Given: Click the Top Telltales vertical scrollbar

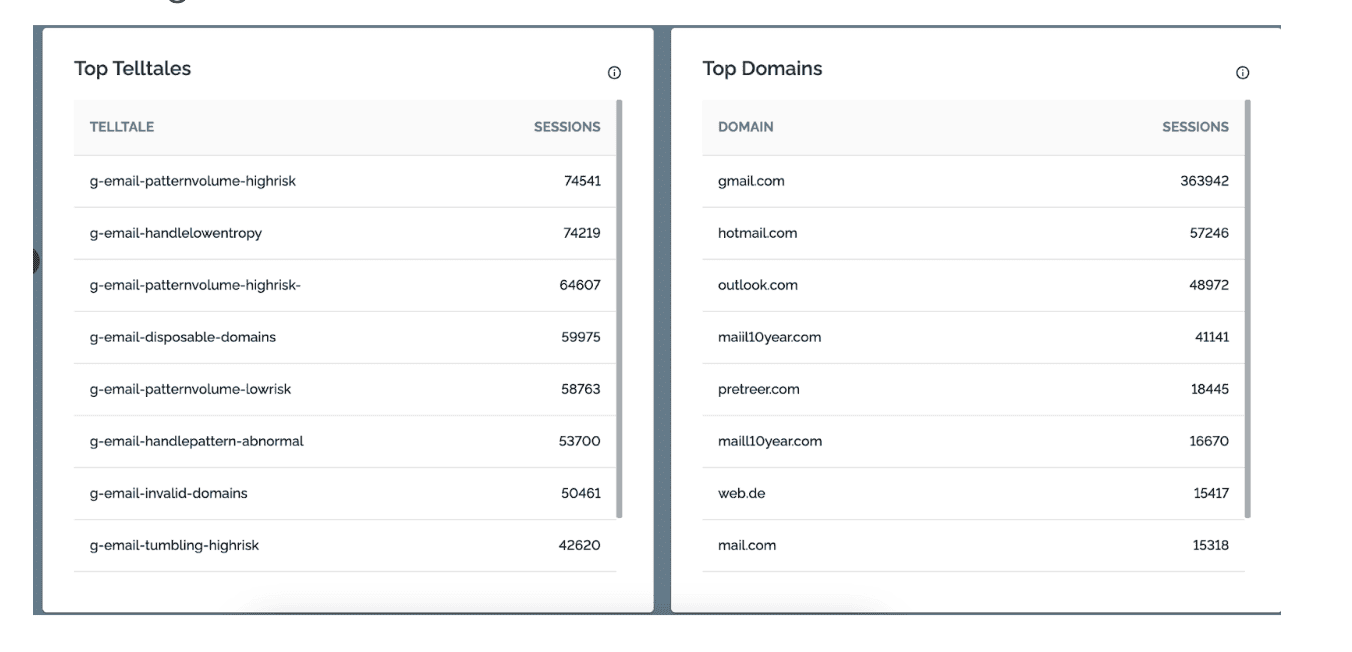Looking at the screenshot, I should 620,308.
